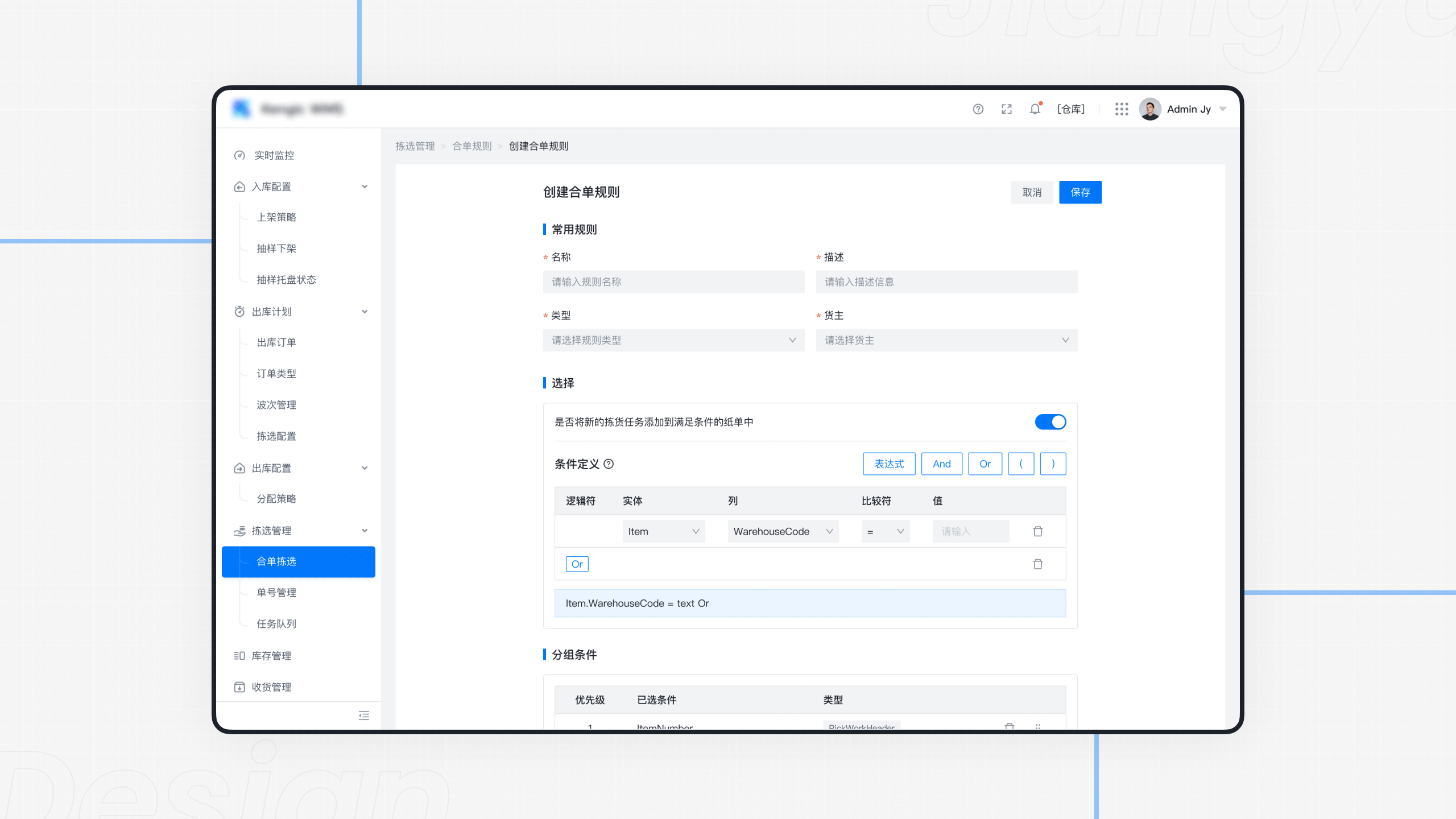
Task: Delete the Item condition row via trash icon
Action: click(x=1037, y=531)
